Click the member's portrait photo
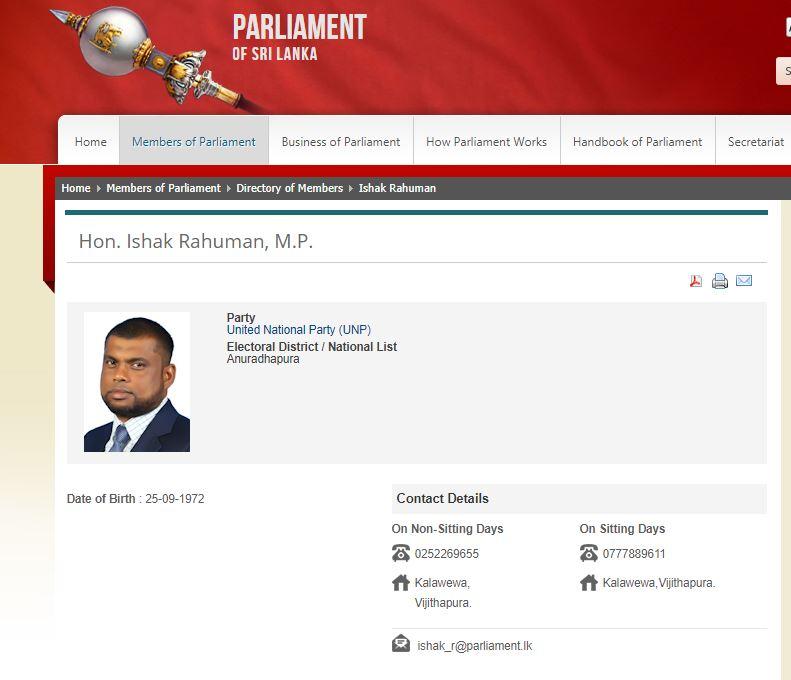The height and width of the screenshot is (680, 791). [x=137, y=382]
